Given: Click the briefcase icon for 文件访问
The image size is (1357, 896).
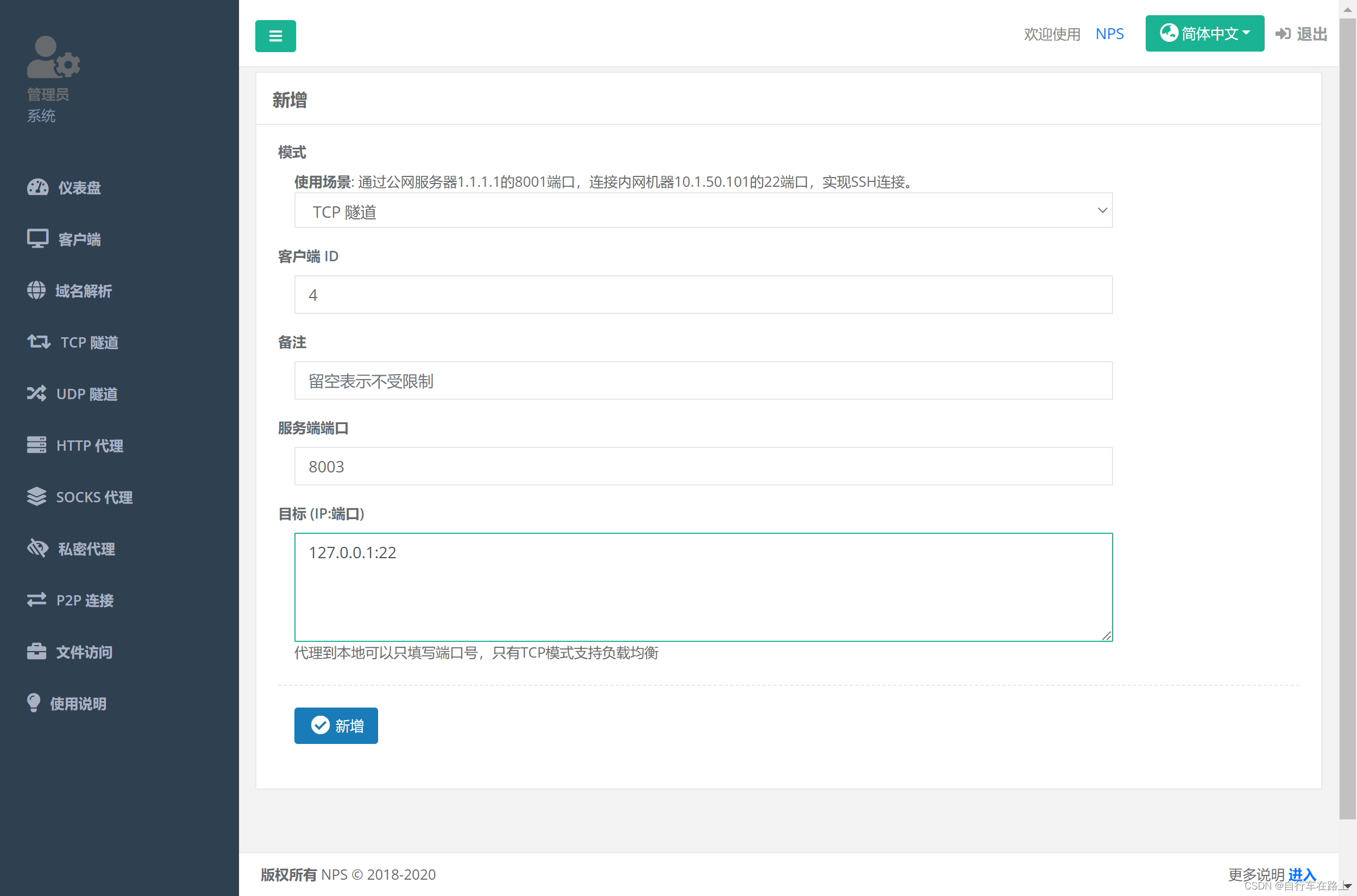Looking at the screenshot, I should 36,652.
